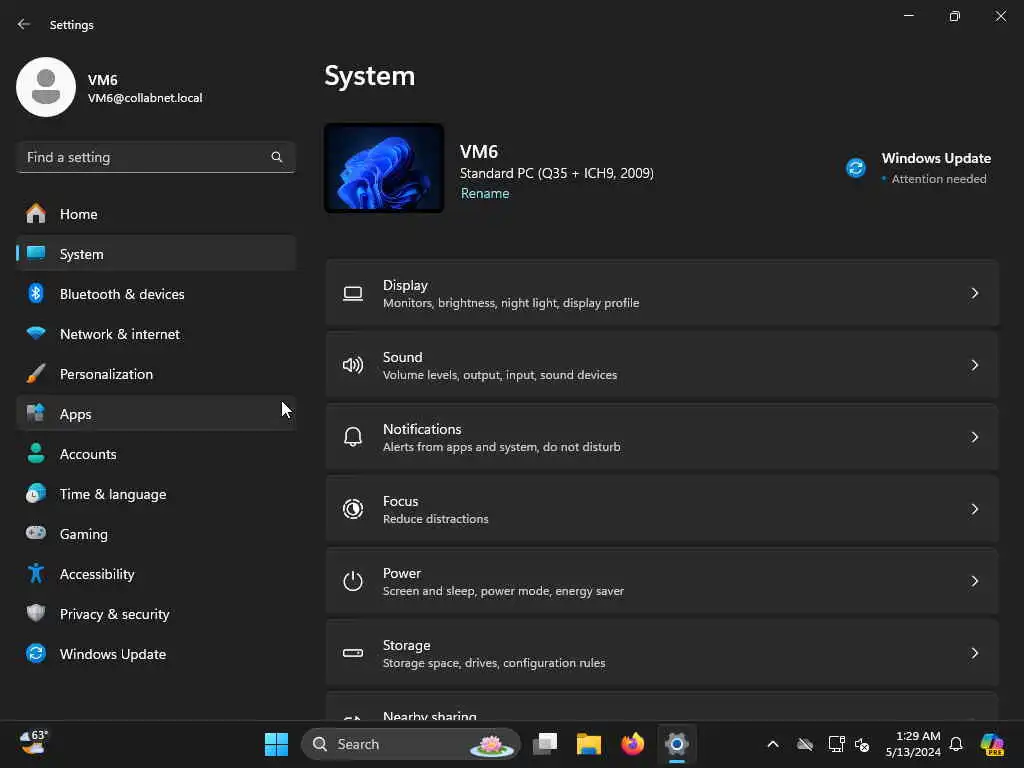Open Network & internet settings
1024x768 pixels.
coord(156,334)
